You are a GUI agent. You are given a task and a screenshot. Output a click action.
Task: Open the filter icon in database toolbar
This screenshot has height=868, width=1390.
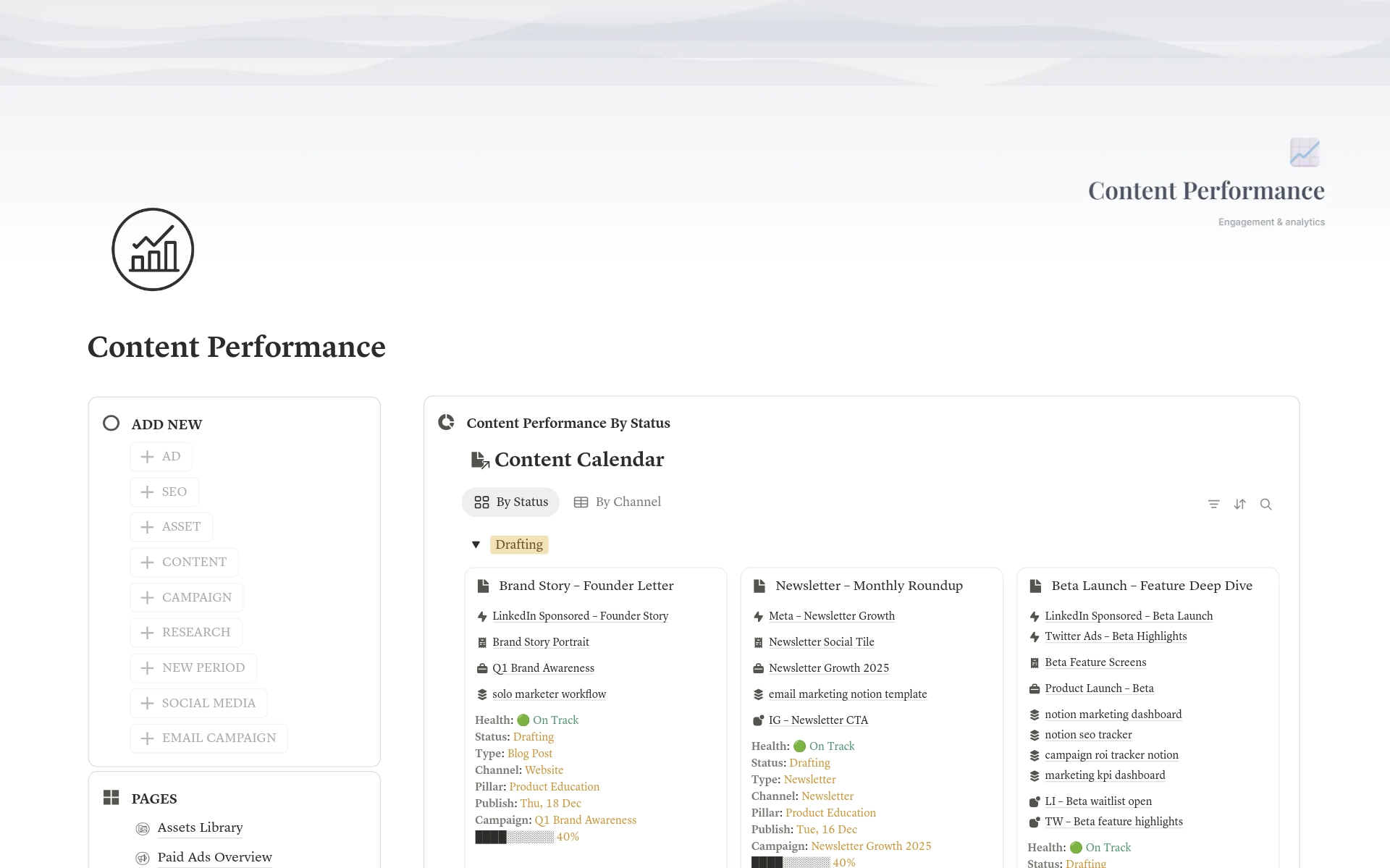click(x=1214, y=504)
